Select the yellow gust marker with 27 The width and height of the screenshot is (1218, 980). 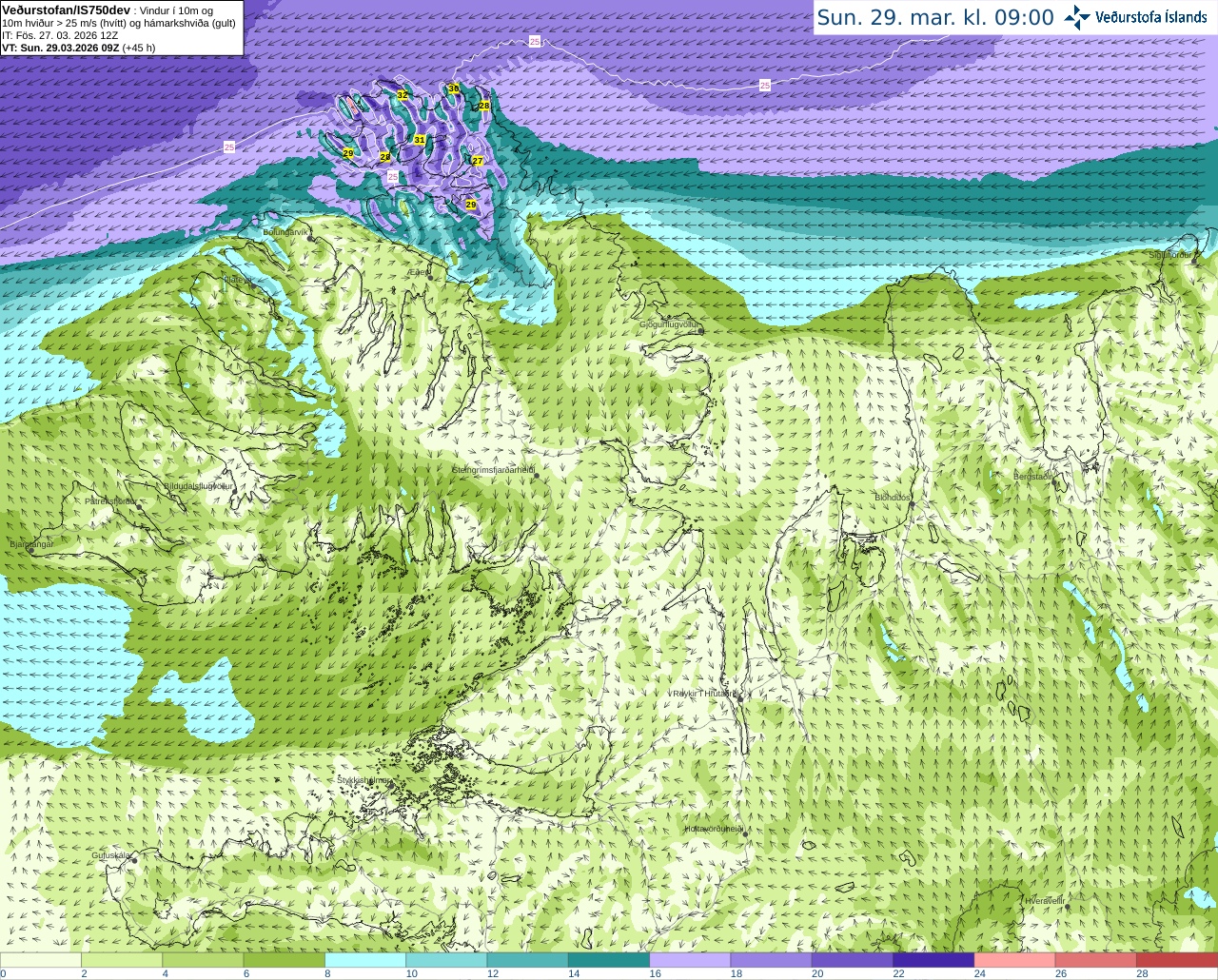pyautogui.click(x=478, y=161)
